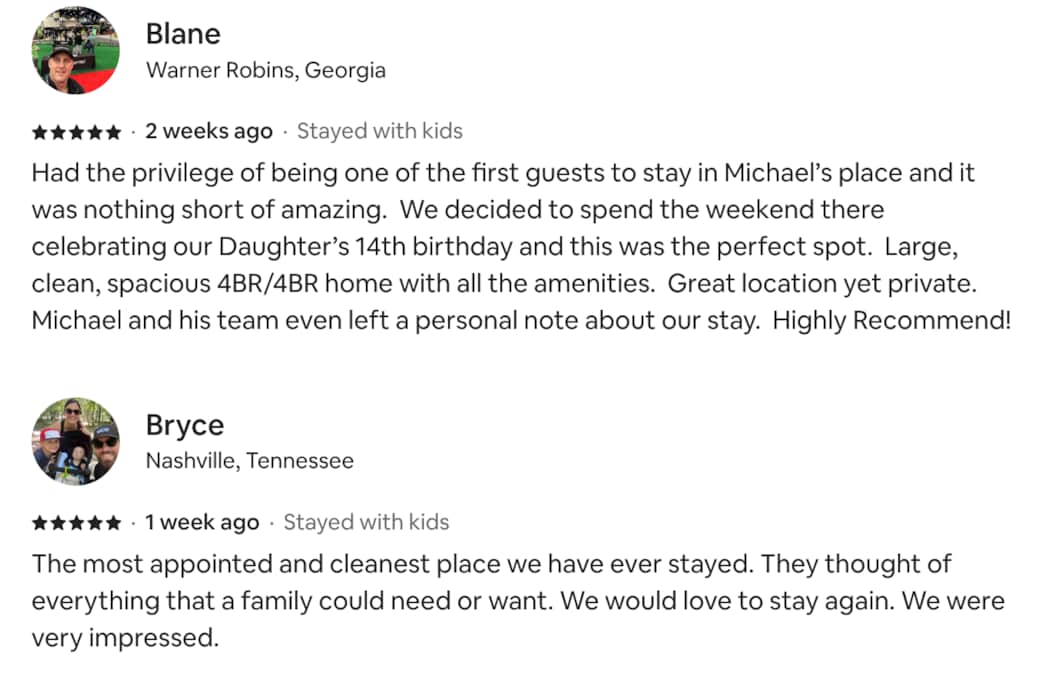The image size is (1040, 681).
Task: Click Bryce's profile photo
Action: pos(75,442)
